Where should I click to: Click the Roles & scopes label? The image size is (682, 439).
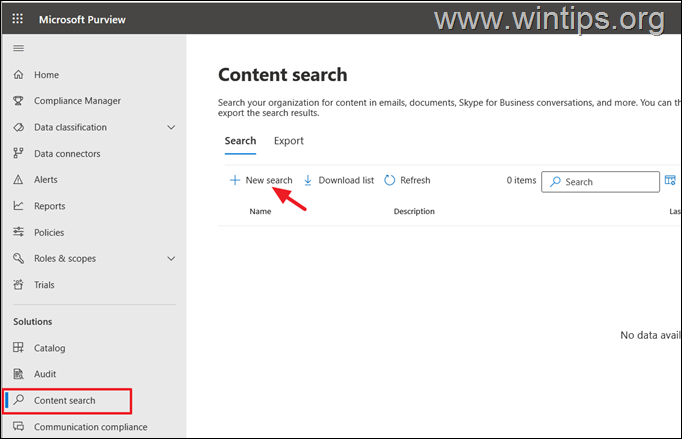(x=65, y=258)
